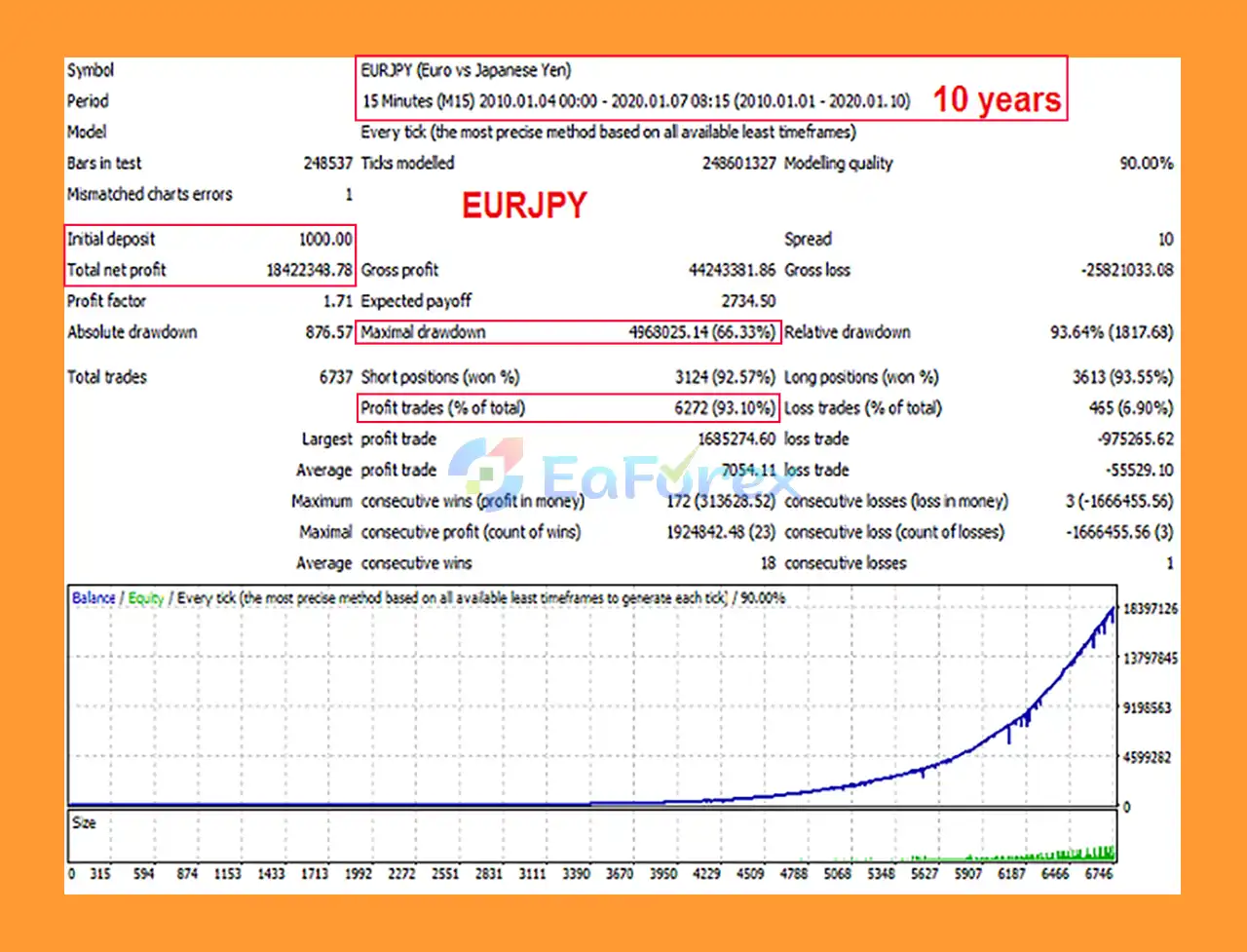Click the Initial deposit value 1000.00
The height and width of the screenshot is (952, 1247).
[325, 239]
